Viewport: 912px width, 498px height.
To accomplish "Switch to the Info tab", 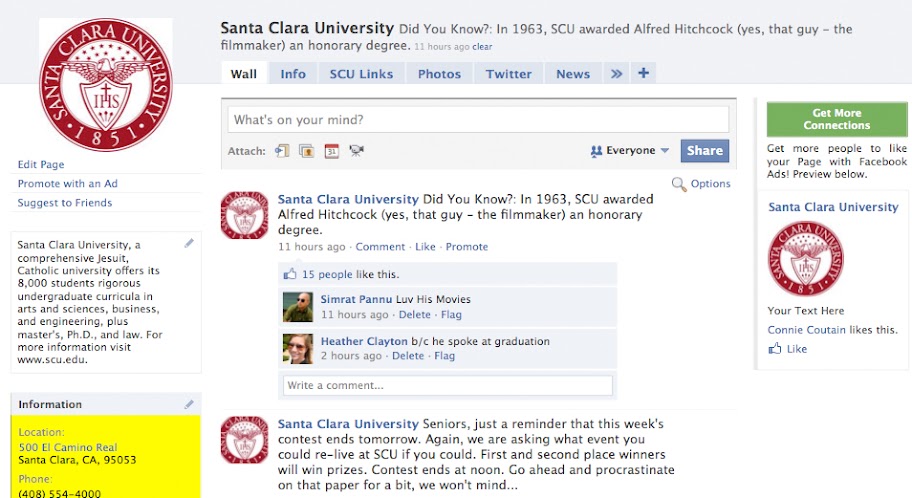I will (x=293, y=74).
